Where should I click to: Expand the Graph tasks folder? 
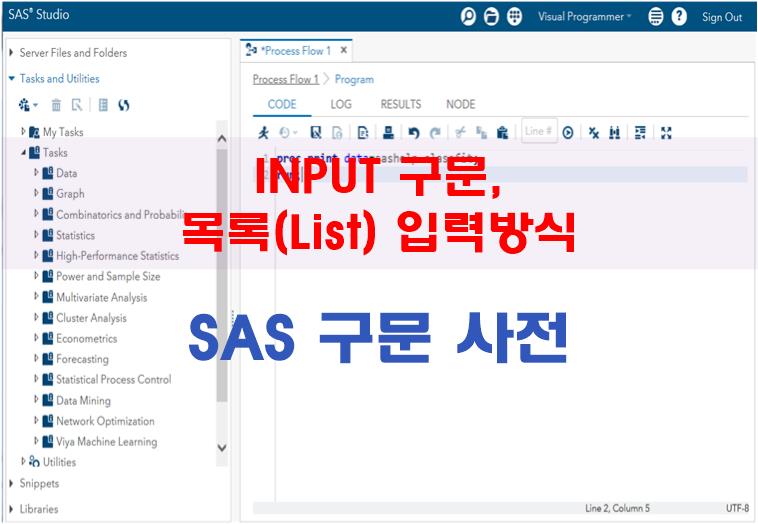(36, 193)
